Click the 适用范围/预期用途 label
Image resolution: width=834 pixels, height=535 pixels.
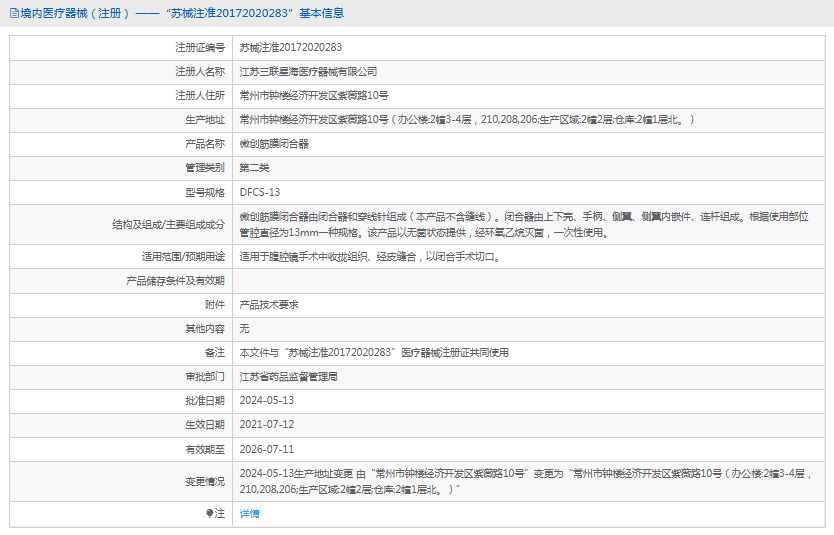(x=183, y=257)
